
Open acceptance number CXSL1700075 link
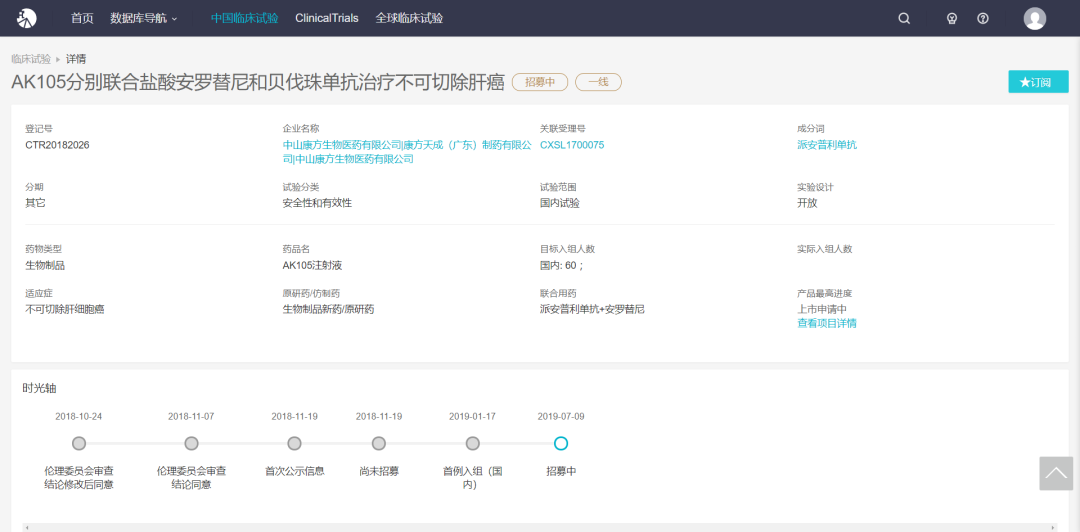pyautogui.click(x=572, y=145)
